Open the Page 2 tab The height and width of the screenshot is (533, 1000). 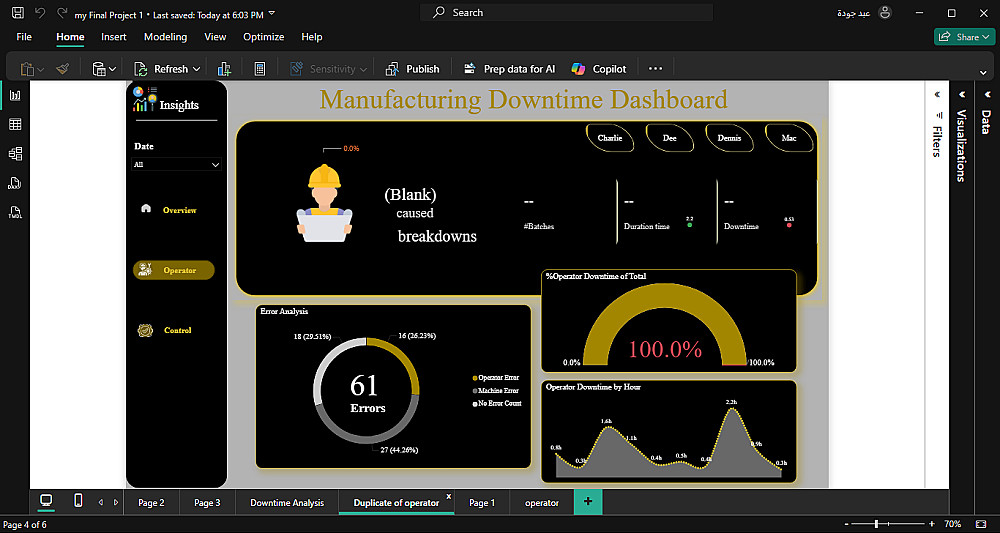[x=151, y=502]
